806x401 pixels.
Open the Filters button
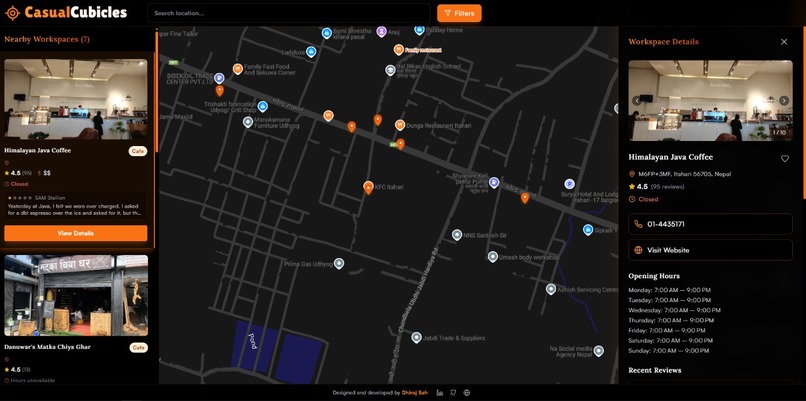click(x=459, y=13)
